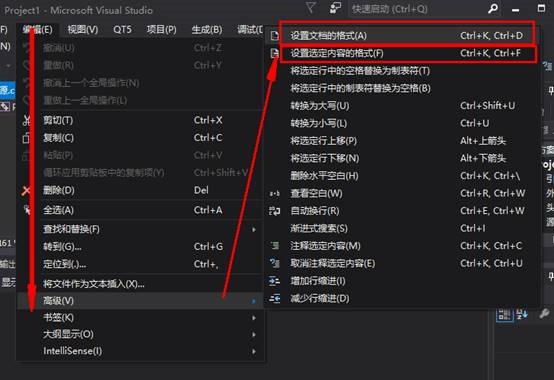Choose 删除(D) from the edit menu
This screenshot has height=380, width=554.
click(140, 191)
